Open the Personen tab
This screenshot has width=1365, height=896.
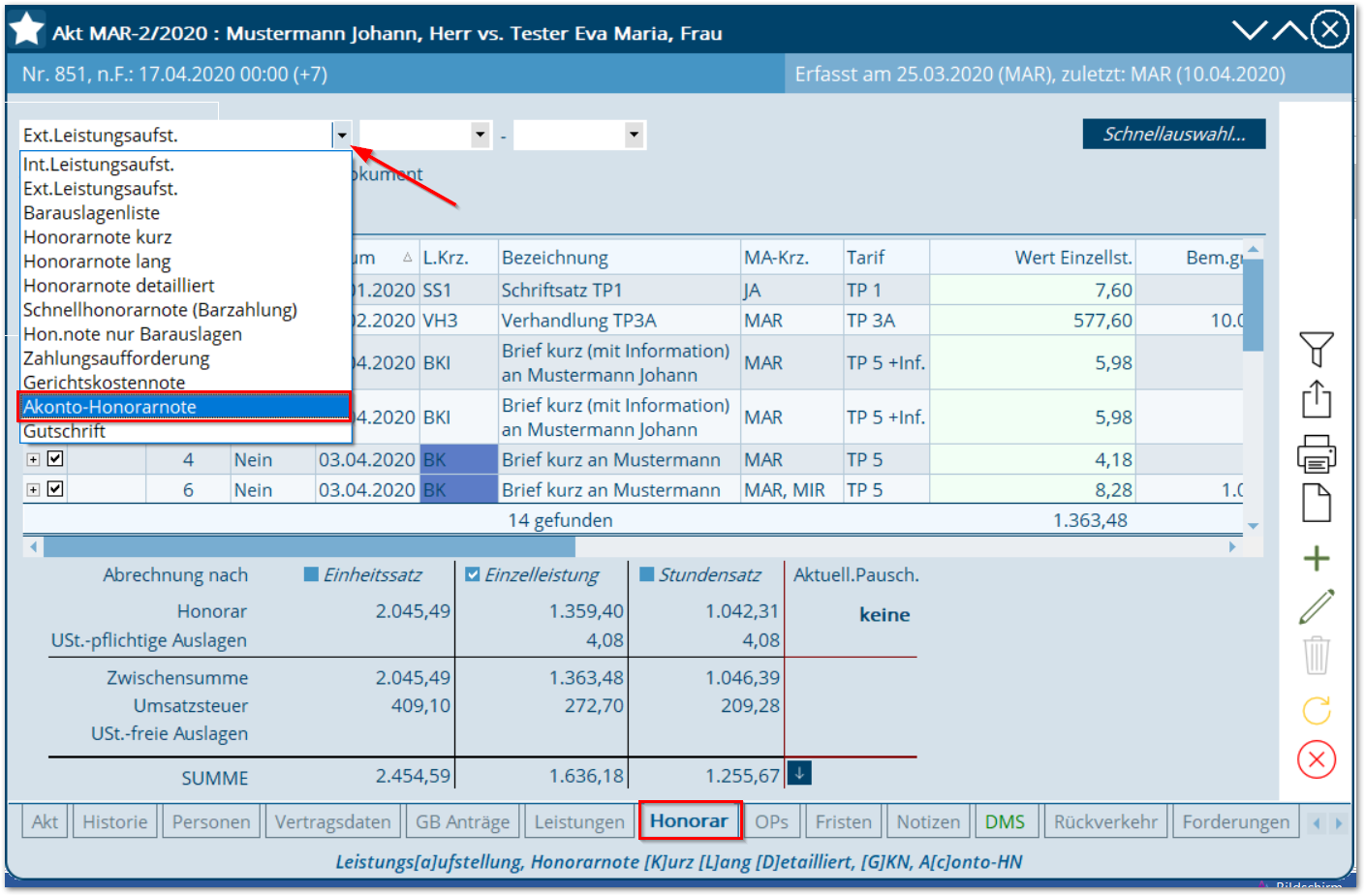coord(211,821)
